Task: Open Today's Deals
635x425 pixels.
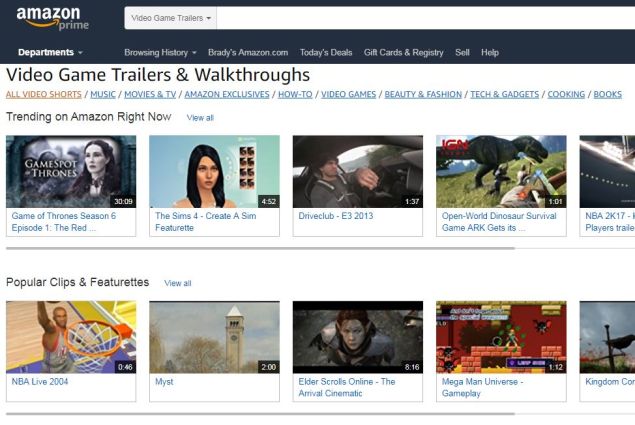Action: (326, 53)
